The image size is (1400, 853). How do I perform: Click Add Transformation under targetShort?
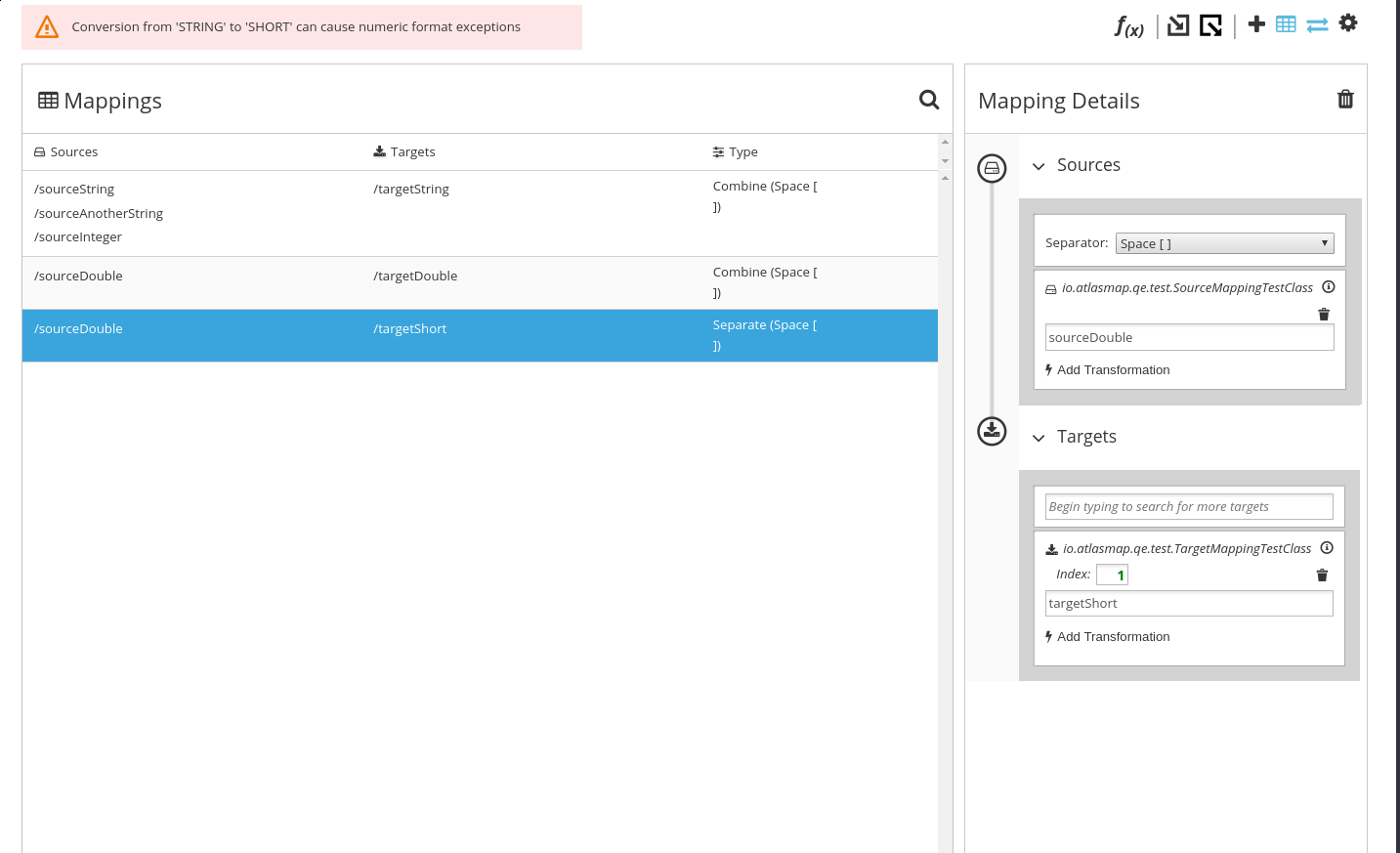point(1108,636)
